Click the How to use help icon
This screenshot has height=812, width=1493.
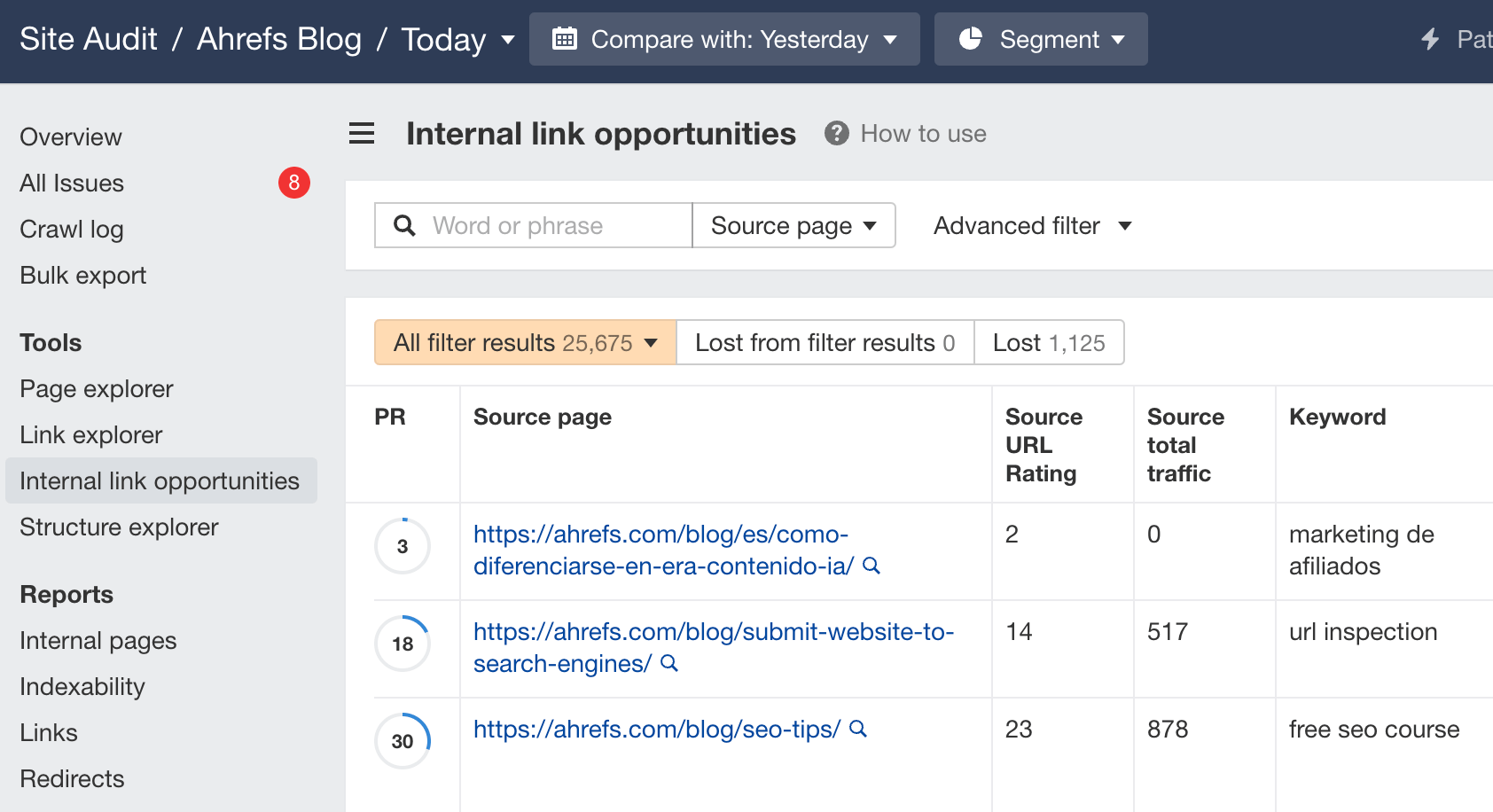(837, 134)
